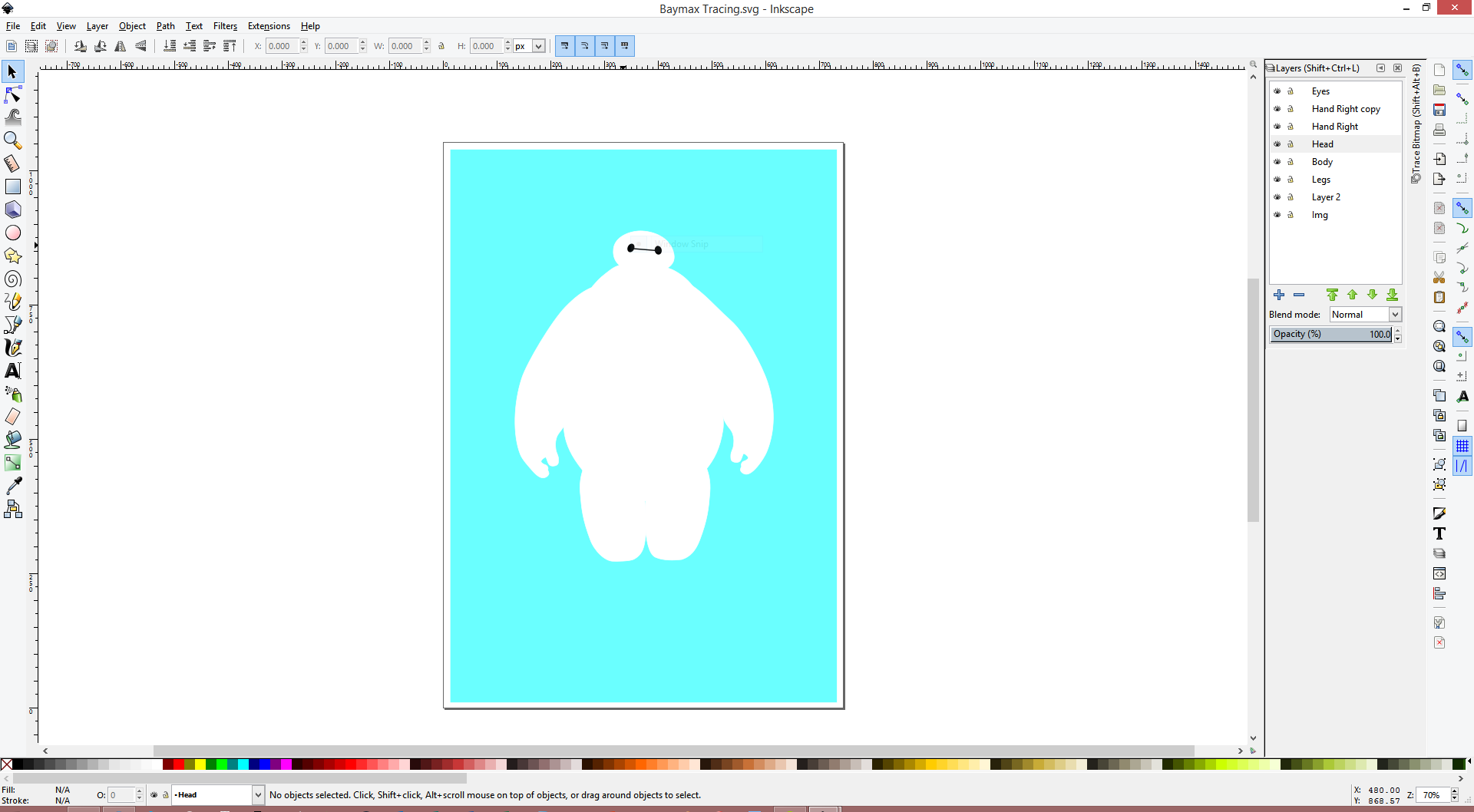Select the Pencil freehand tool

click(x=12, y=302)
